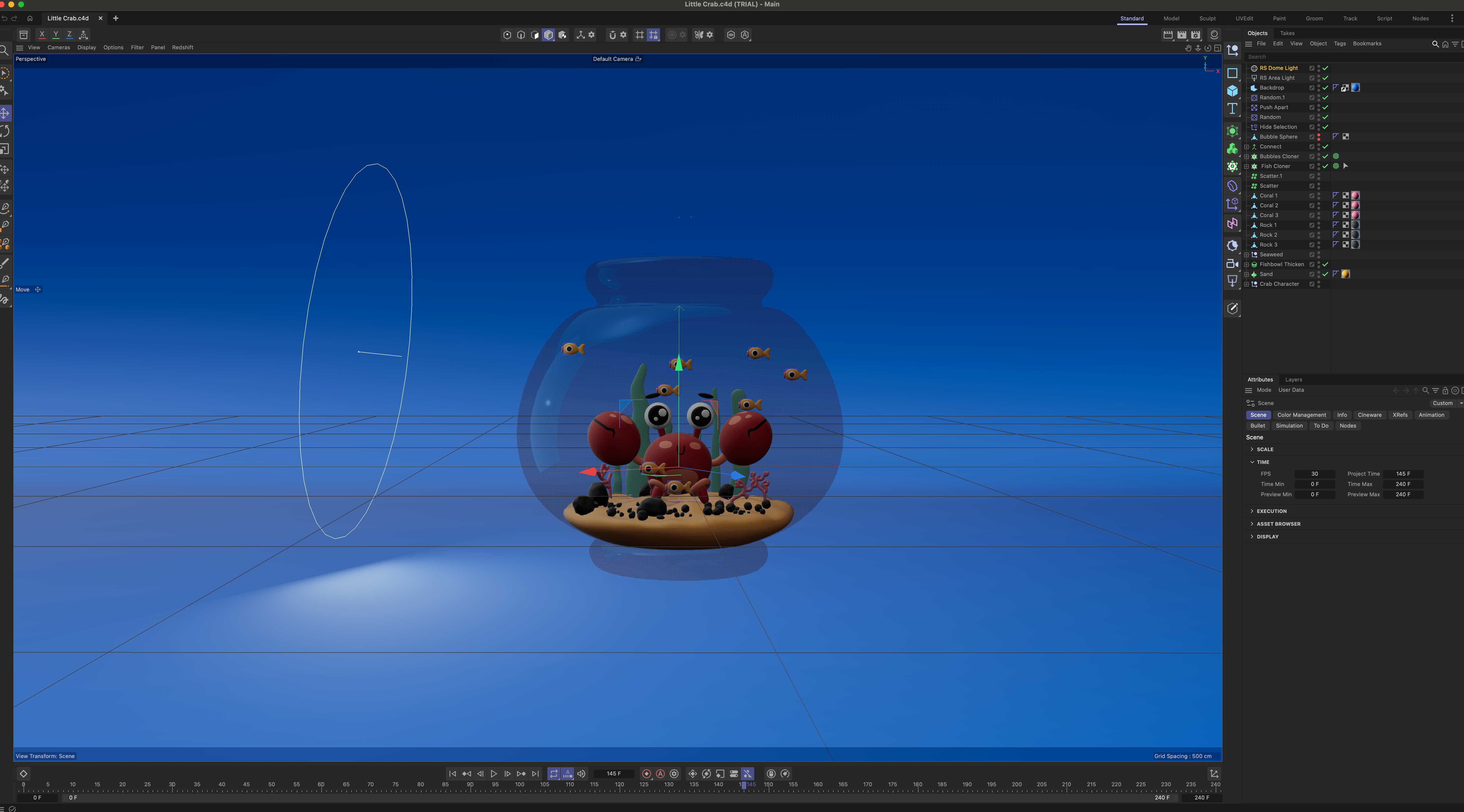
Task: Play the animation forward
Action: click(x=493, y=774)
